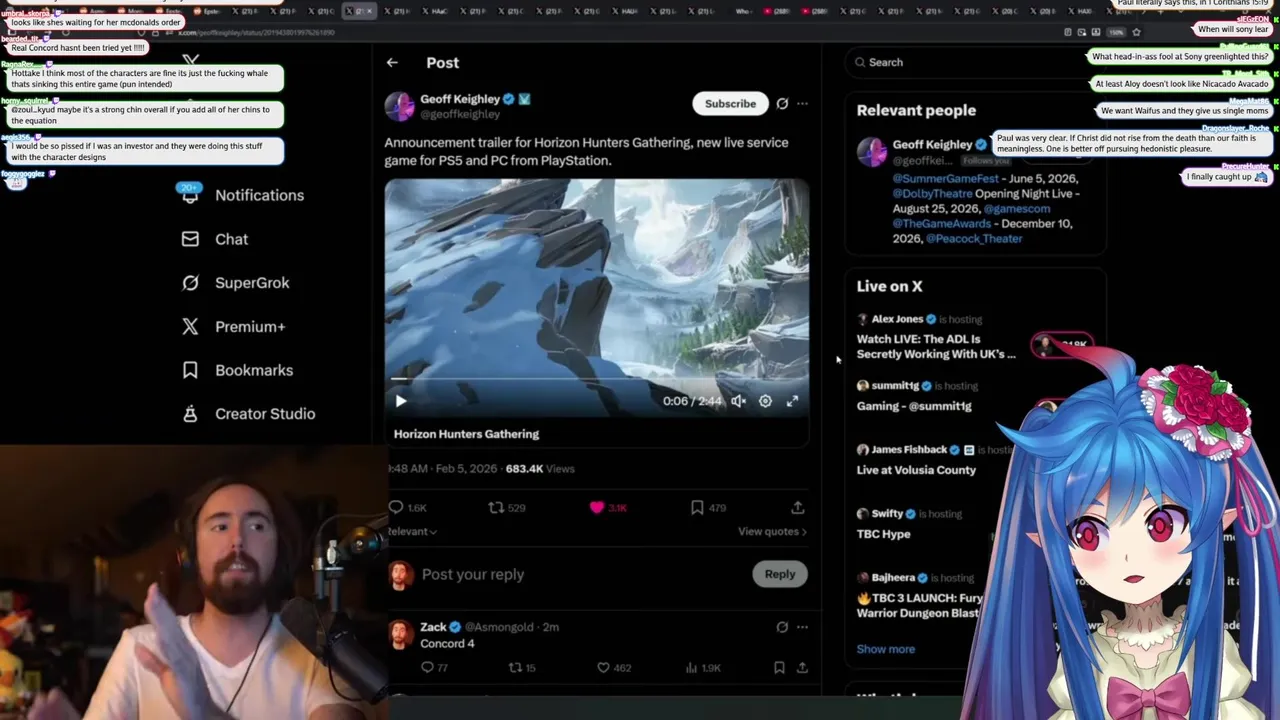Open Chat menu item

pos(231,239)
